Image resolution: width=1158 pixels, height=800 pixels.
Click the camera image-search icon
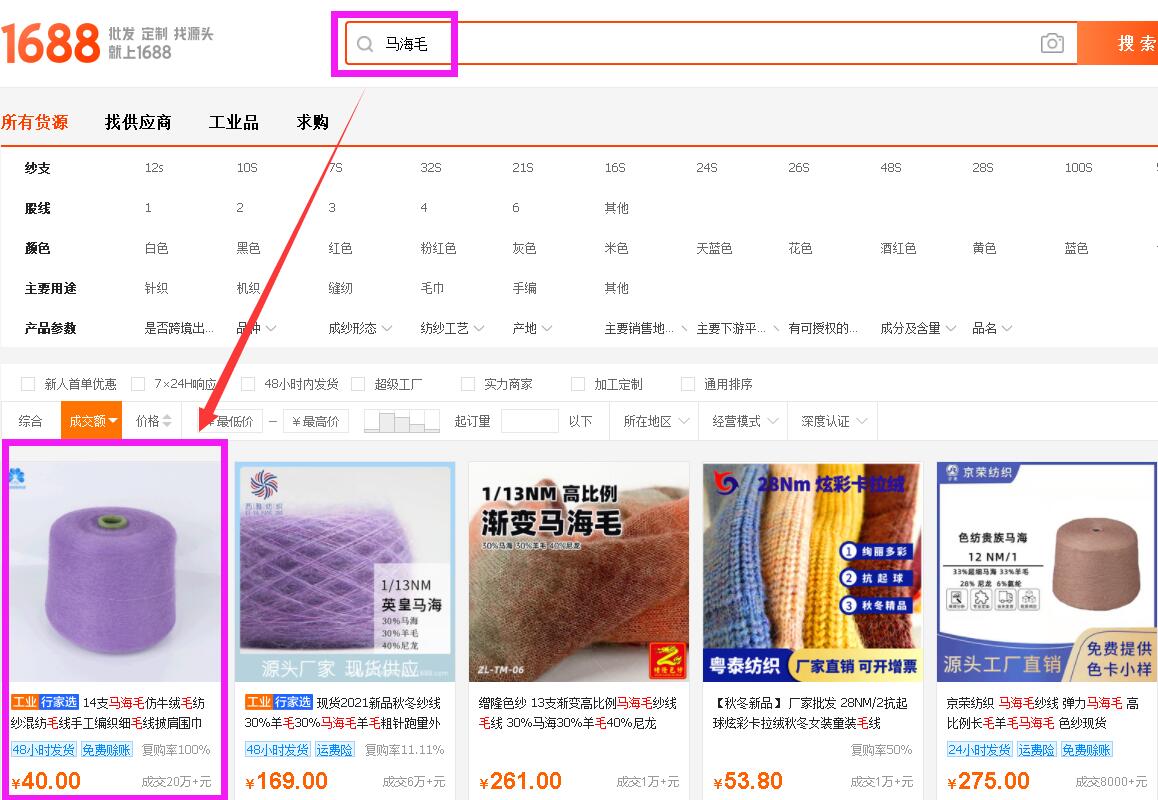coord(1051,43)
